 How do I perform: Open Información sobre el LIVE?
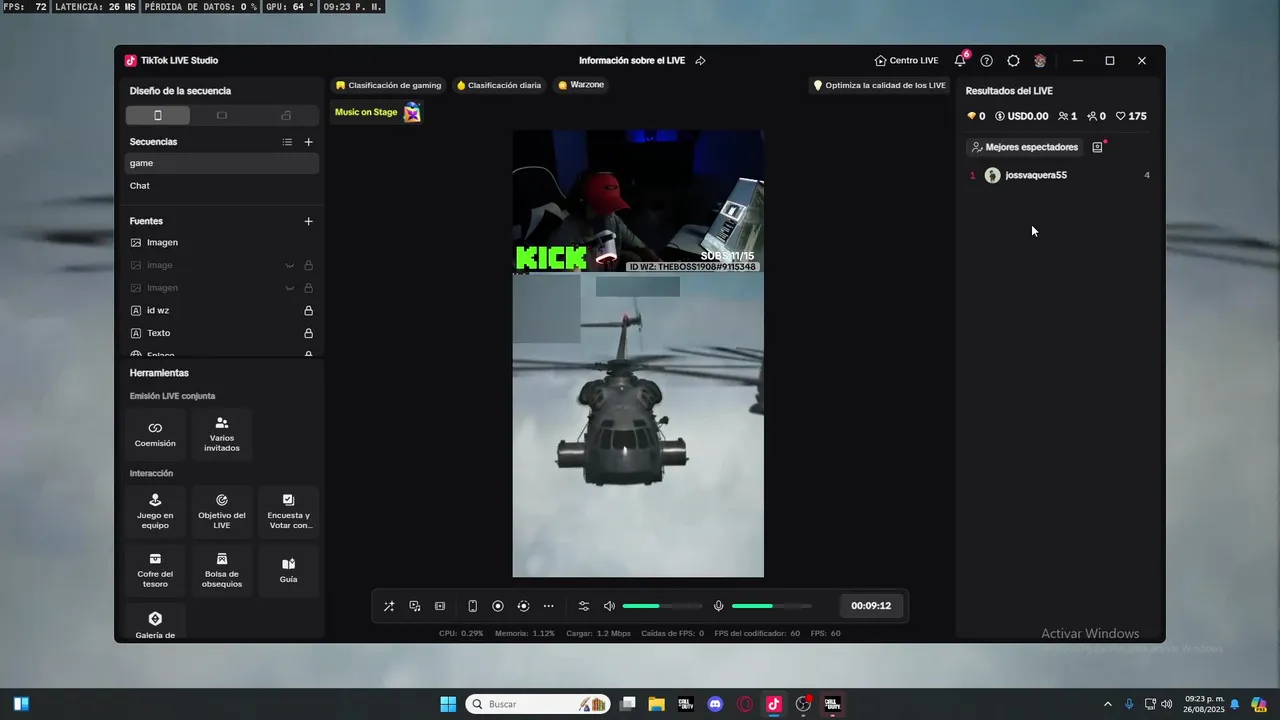pyautogui.click(x=632, y=61)
